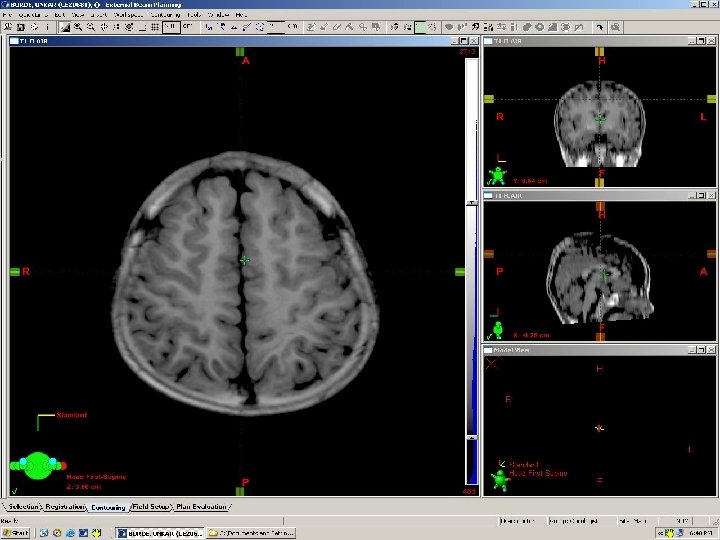Open the Workspace menu
The image size is (720, 540).
129,15
